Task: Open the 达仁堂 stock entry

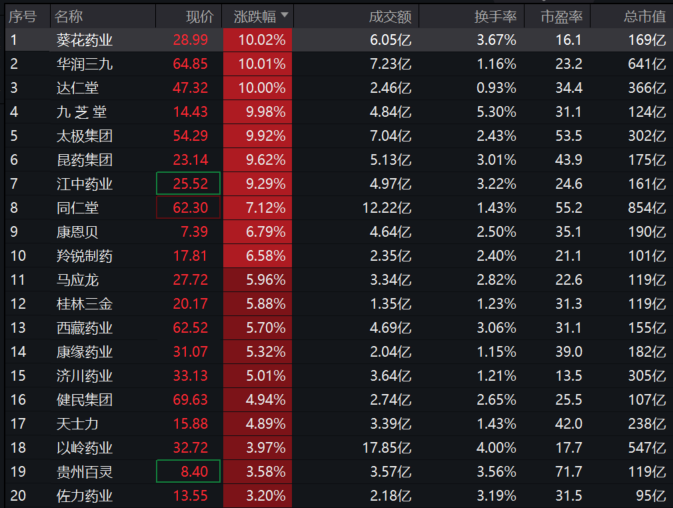Action: tap(78, 88)
